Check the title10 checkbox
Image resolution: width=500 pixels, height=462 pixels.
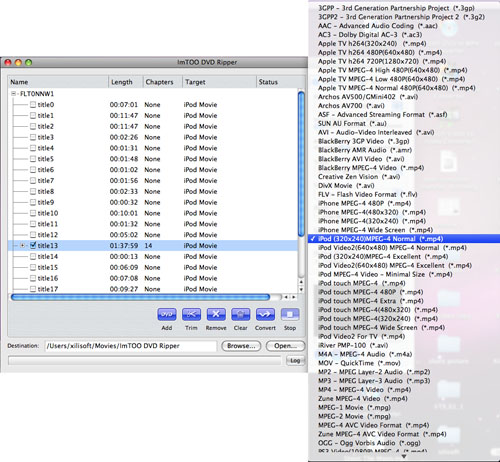coord(33,213)
